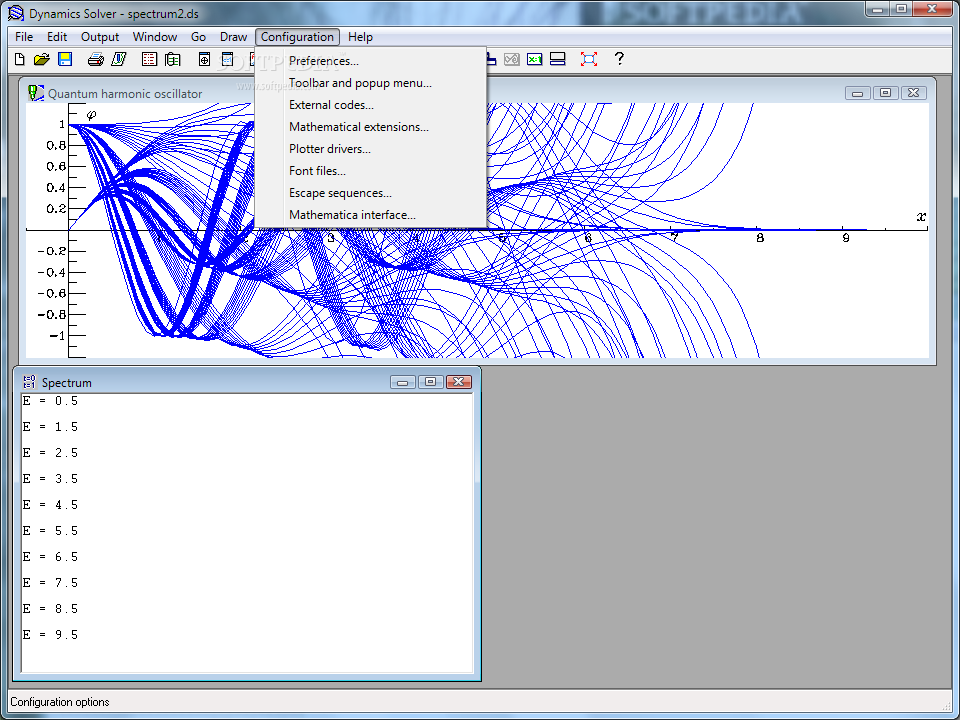Click the Spectrum window title icon
The width and height of the screenshot is (960, 720).
pyautogui.click(x=29, y=382)
